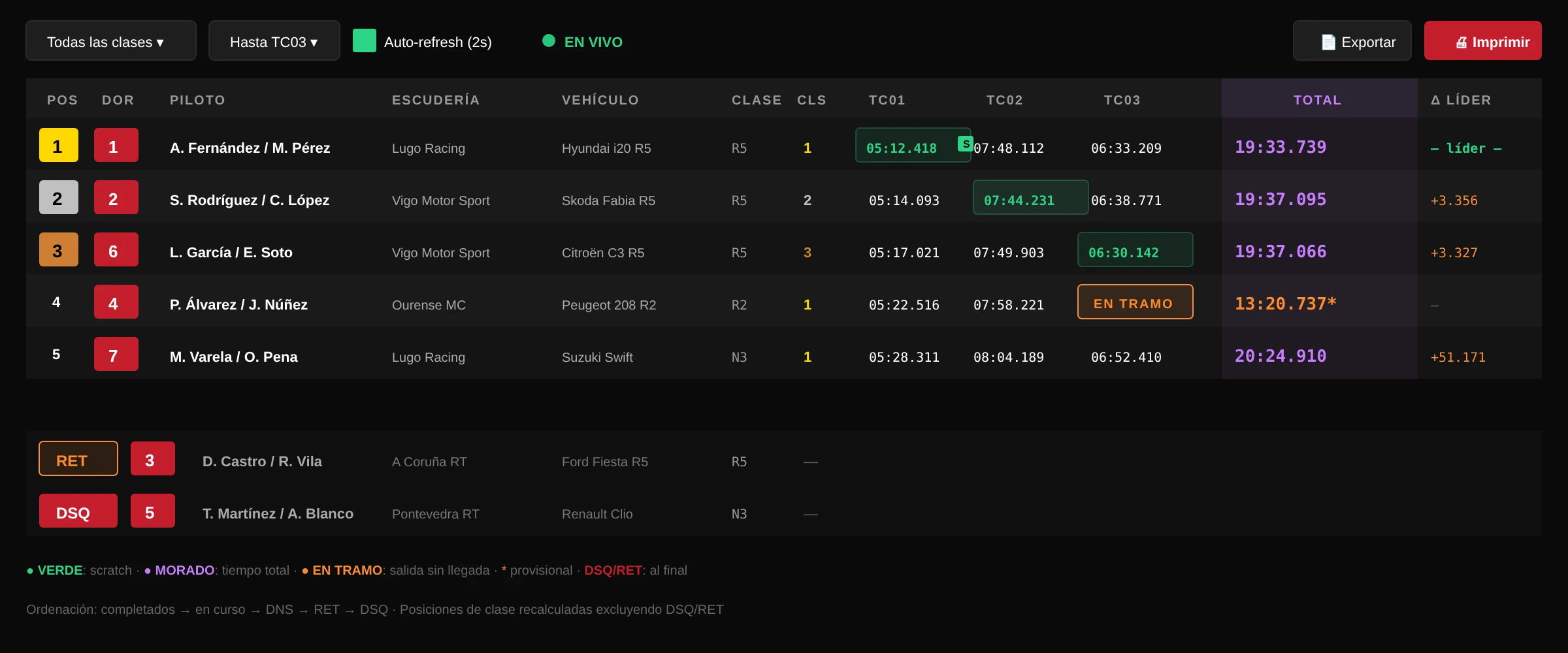Click vehicle Hyundai i20 R5
1568x653 pixels.
tap(606, 148)
